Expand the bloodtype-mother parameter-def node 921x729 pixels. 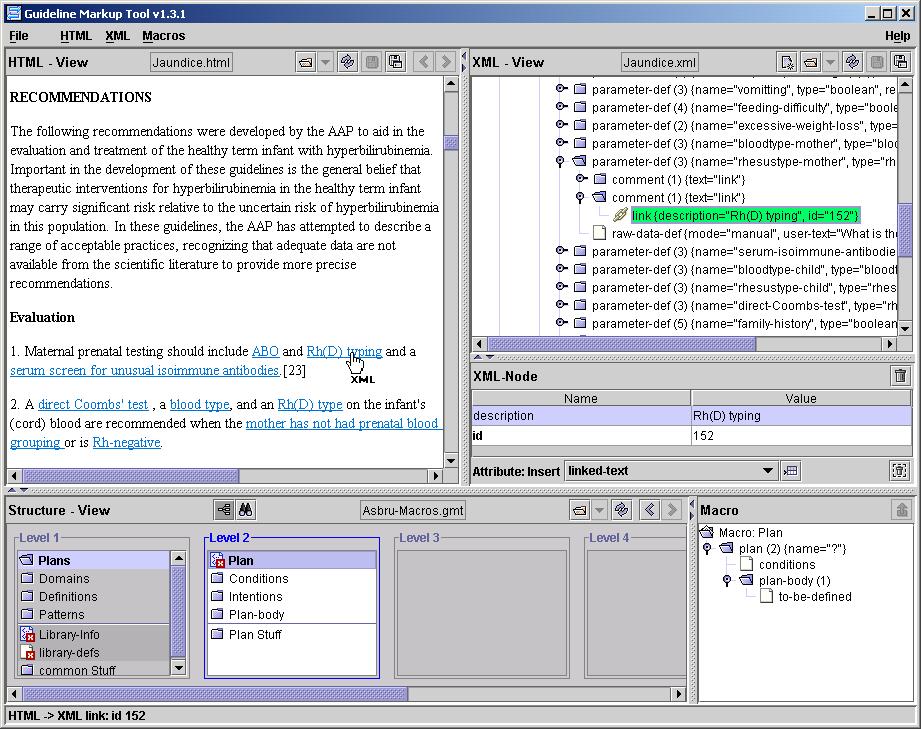[x=562, y=143]
